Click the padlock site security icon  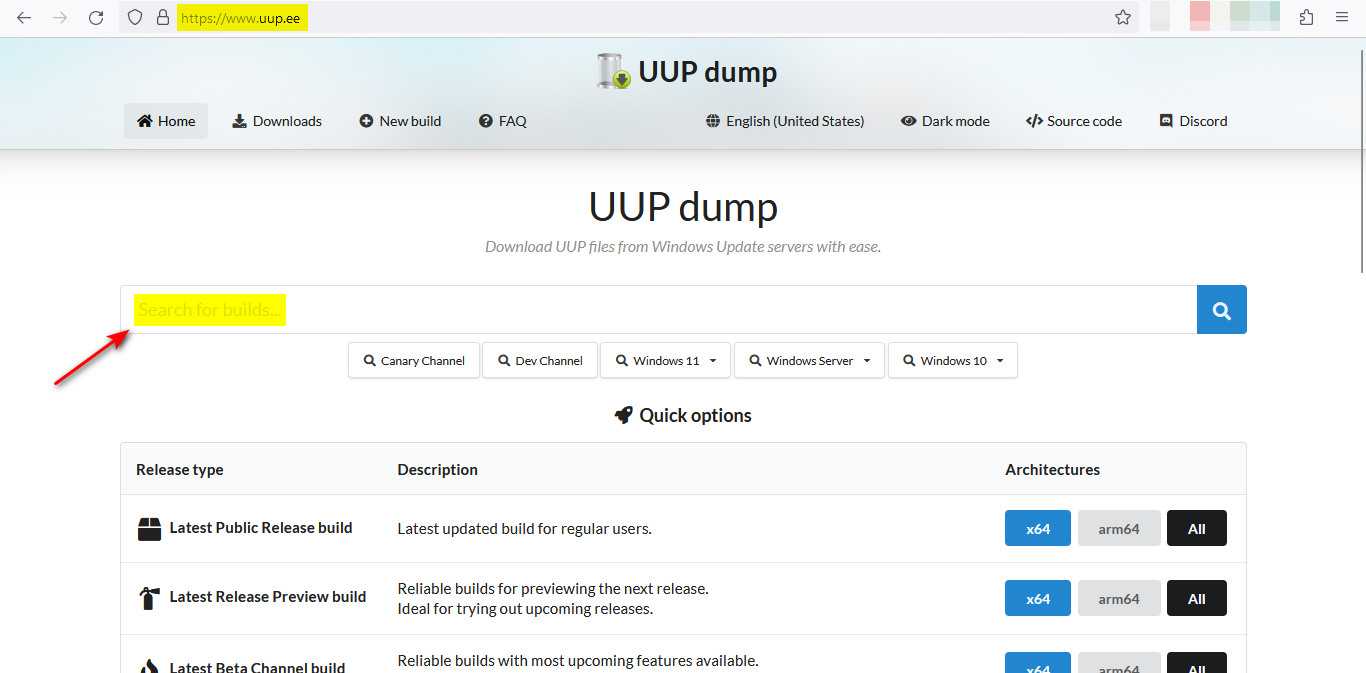click(163, 17)
